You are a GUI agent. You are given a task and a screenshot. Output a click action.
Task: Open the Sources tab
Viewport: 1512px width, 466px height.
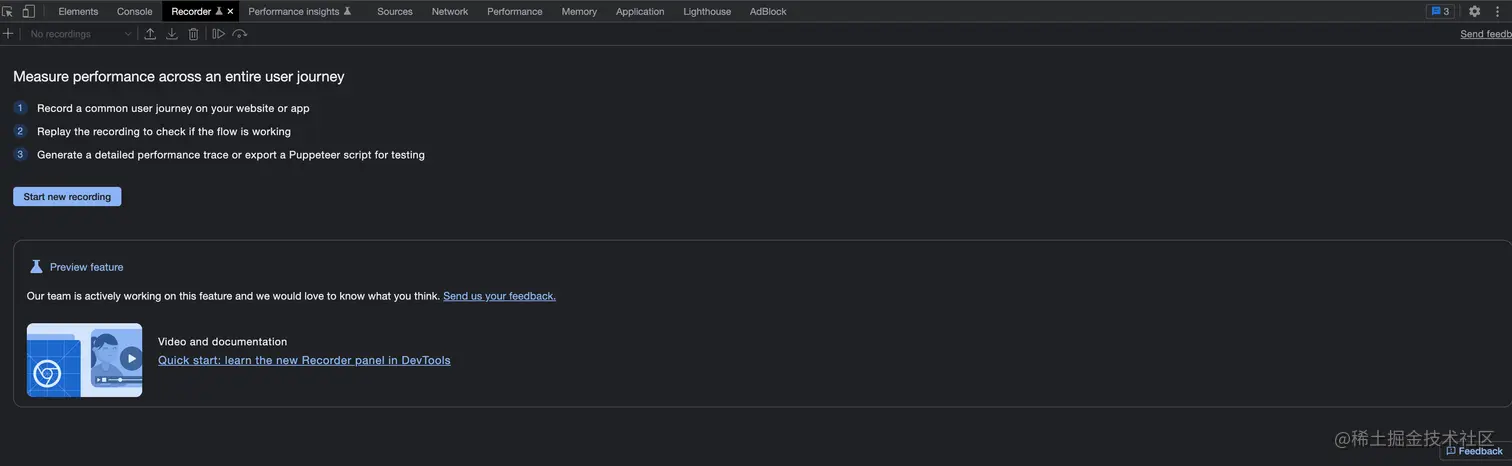(395, 12)
